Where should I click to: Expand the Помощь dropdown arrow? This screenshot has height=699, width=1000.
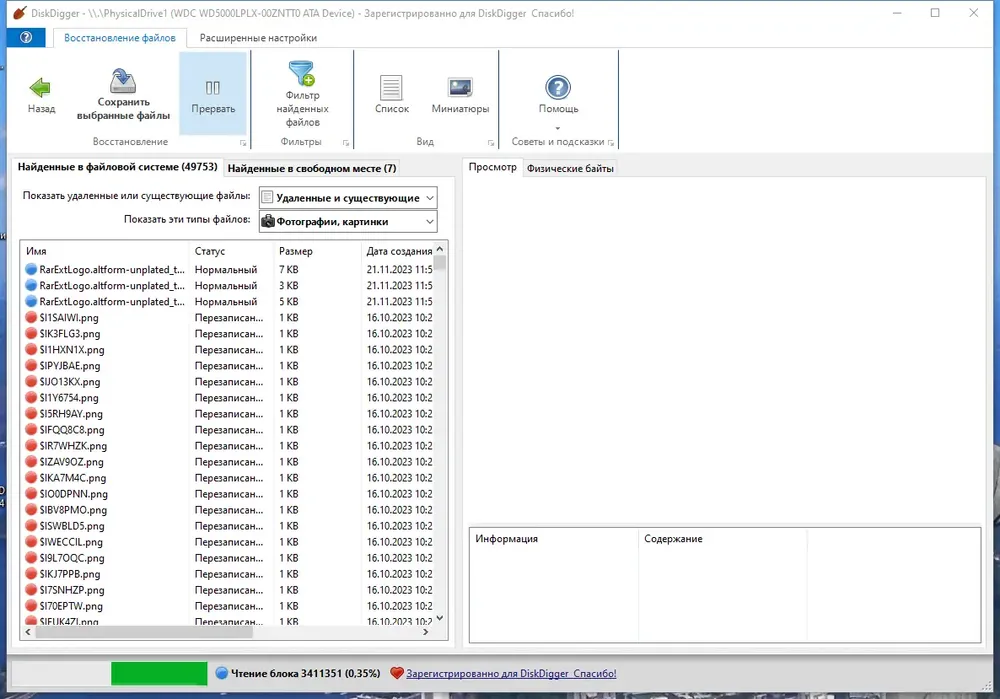pyautogui.click(x=557, y=128)
